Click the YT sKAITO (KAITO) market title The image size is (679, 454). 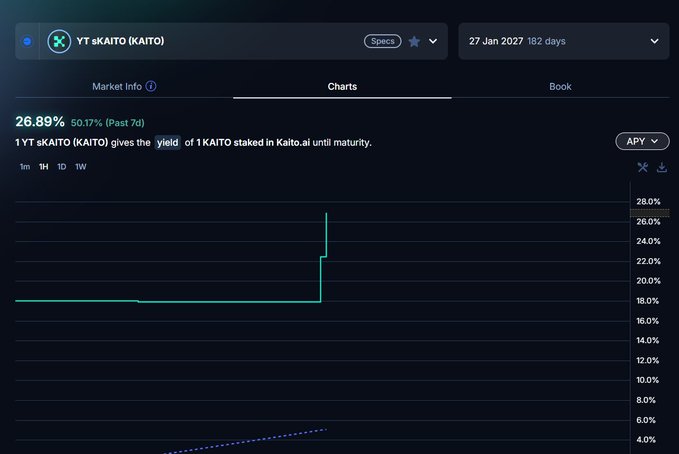[x=120, y=41]
